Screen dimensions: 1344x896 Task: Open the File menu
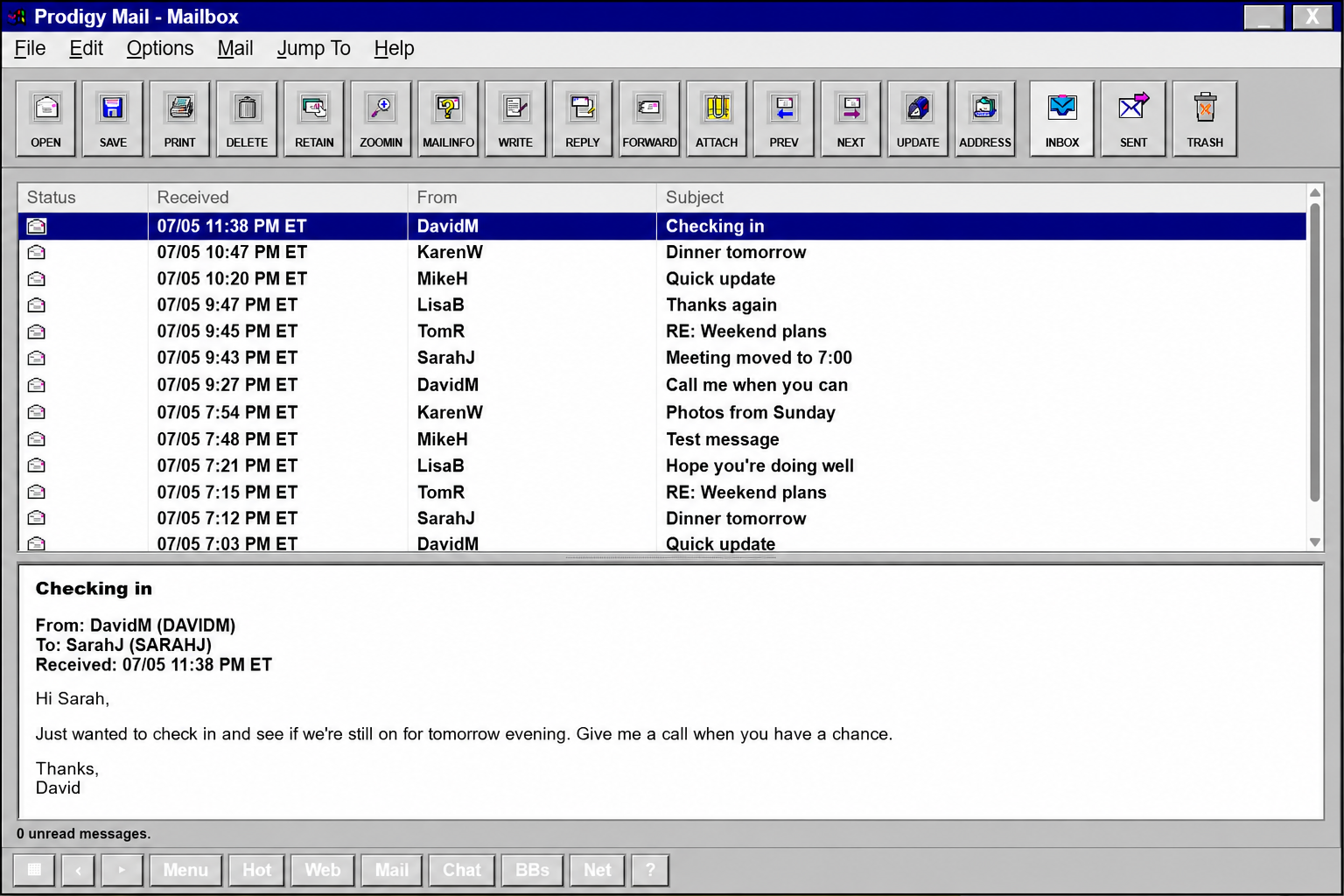point(30,48)
